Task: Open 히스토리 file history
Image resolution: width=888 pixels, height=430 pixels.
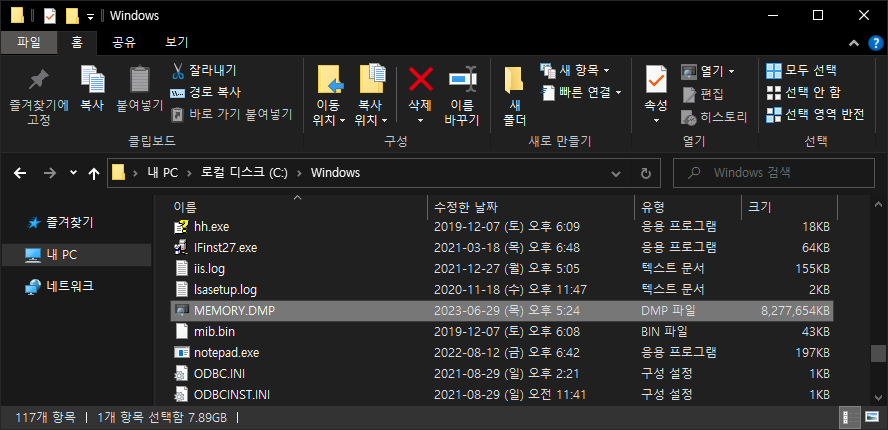Action: [714, 117]
